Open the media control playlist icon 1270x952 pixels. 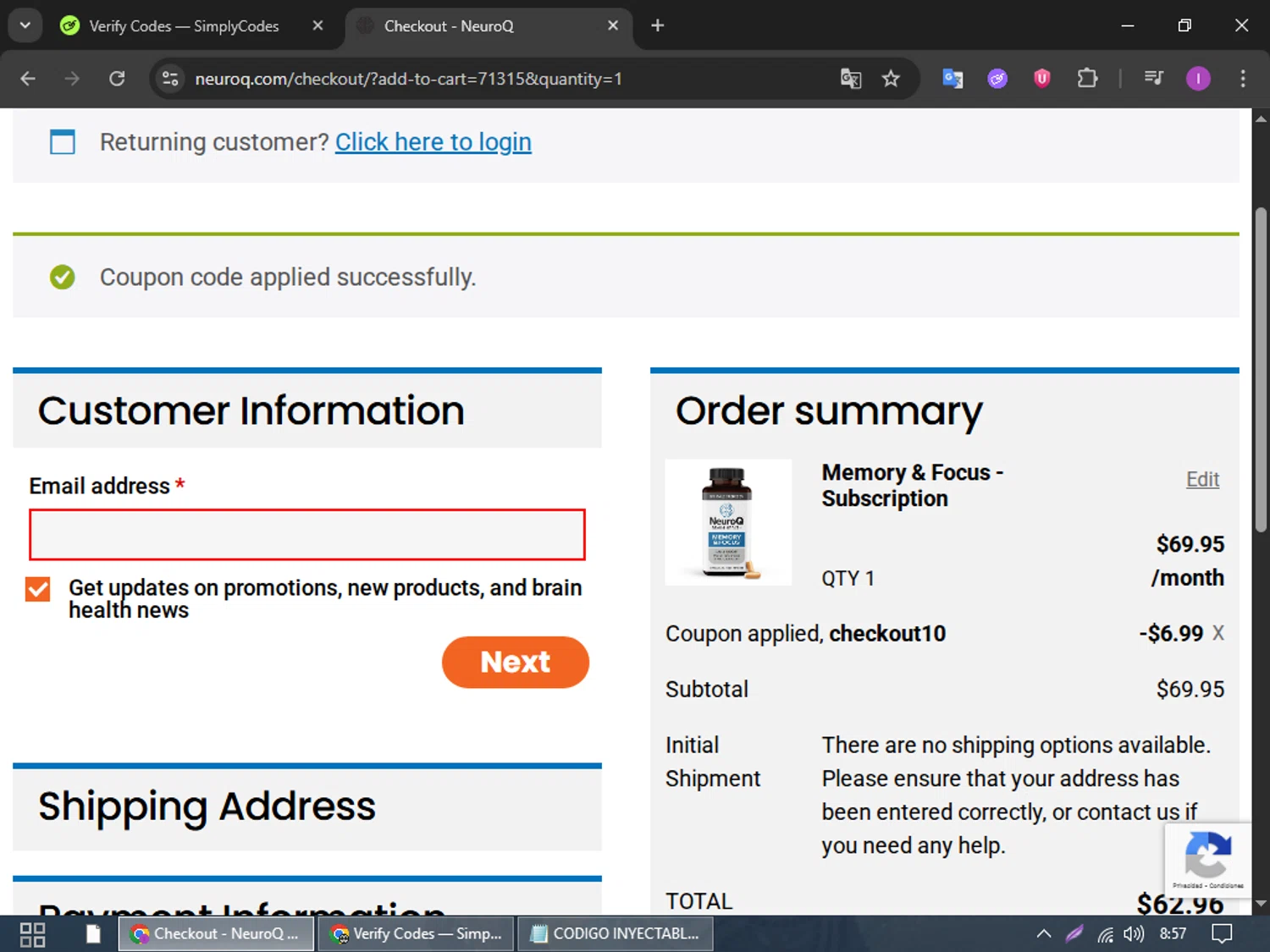click(1153, 79)
